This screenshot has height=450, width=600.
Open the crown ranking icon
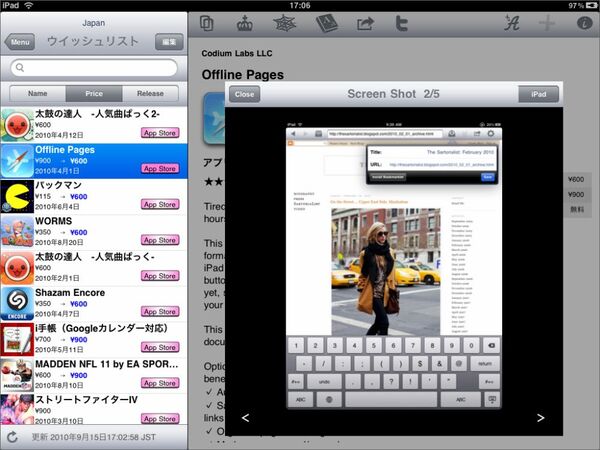tap(245, 24)
